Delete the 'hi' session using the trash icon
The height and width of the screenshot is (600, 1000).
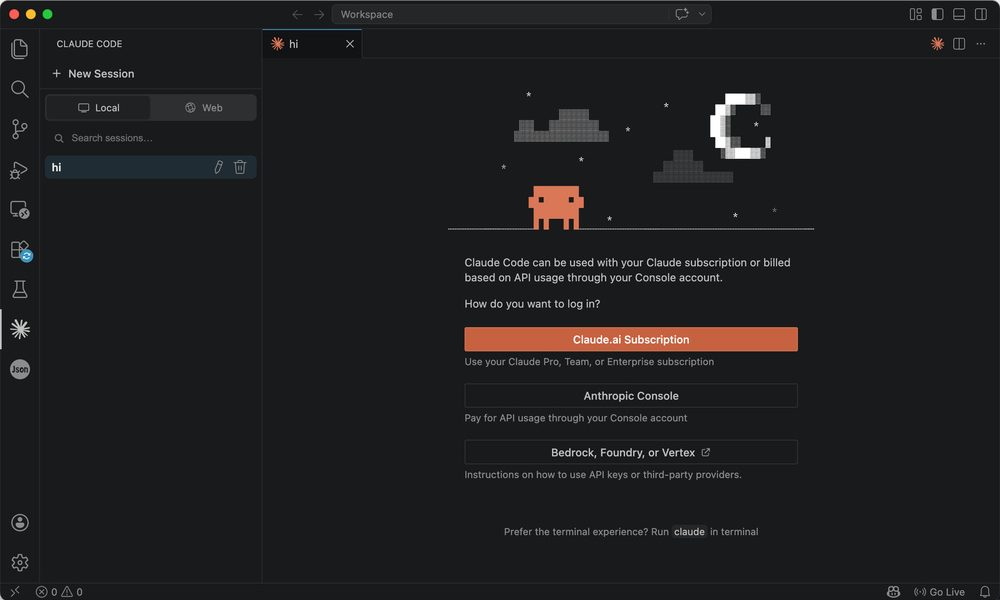(240, 167)
